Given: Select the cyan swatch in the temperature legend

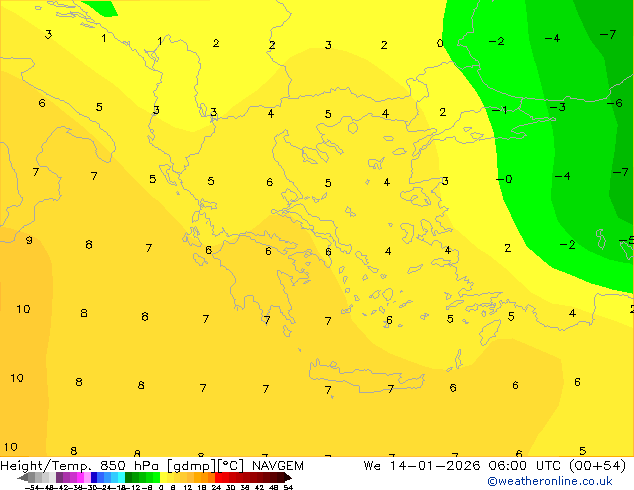Looking at the screenshot, I should [122, 478].
